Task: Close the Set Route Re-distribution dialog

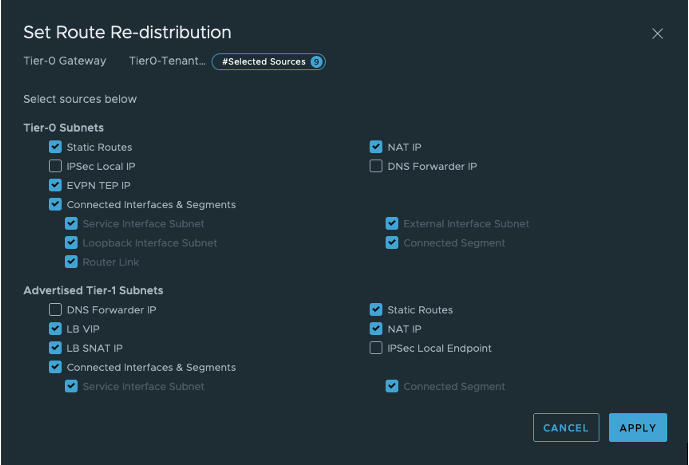Action: (x=657, y=33)
